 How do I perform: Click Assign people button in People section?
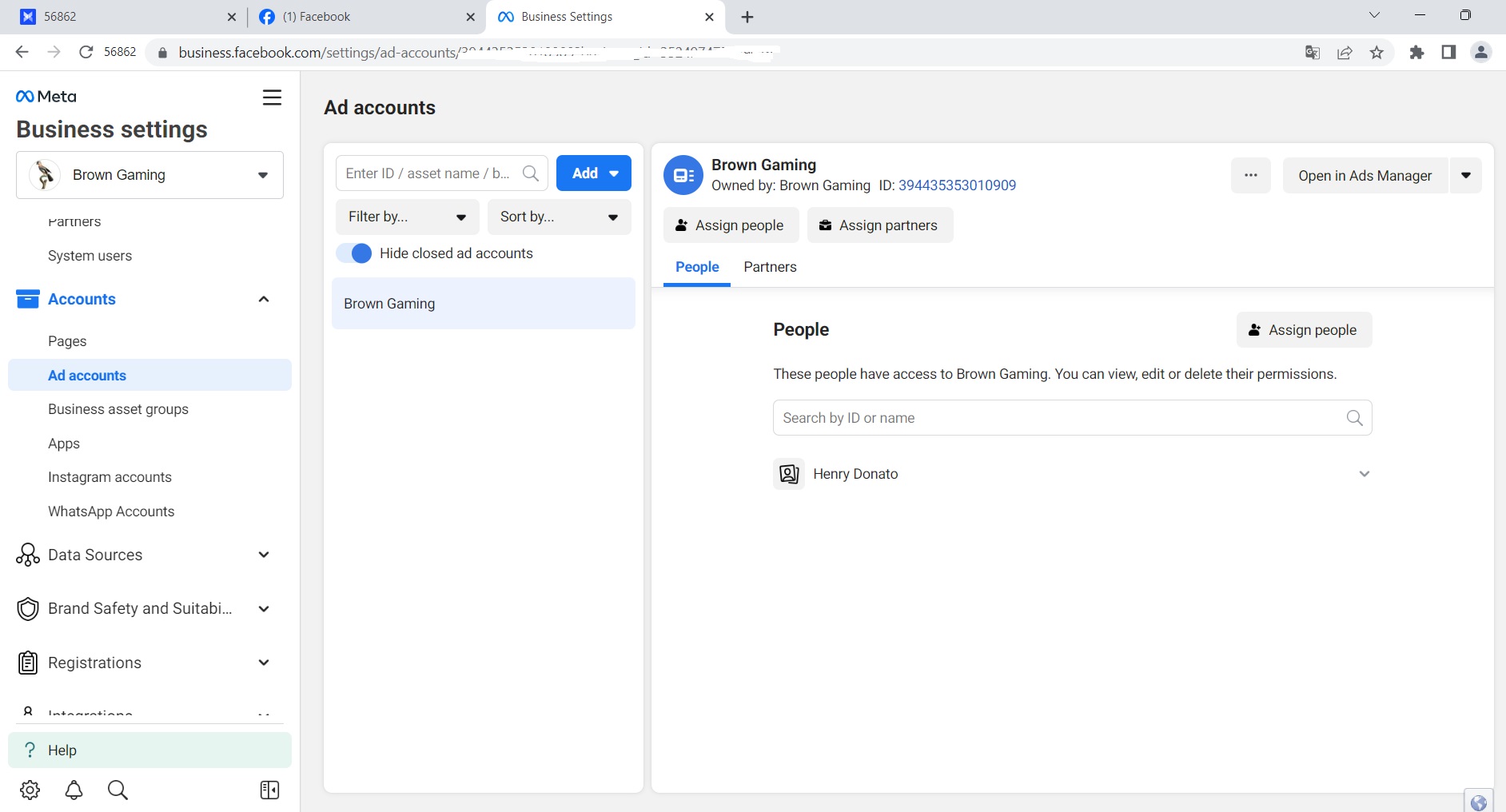click(x=1304, y=330)
